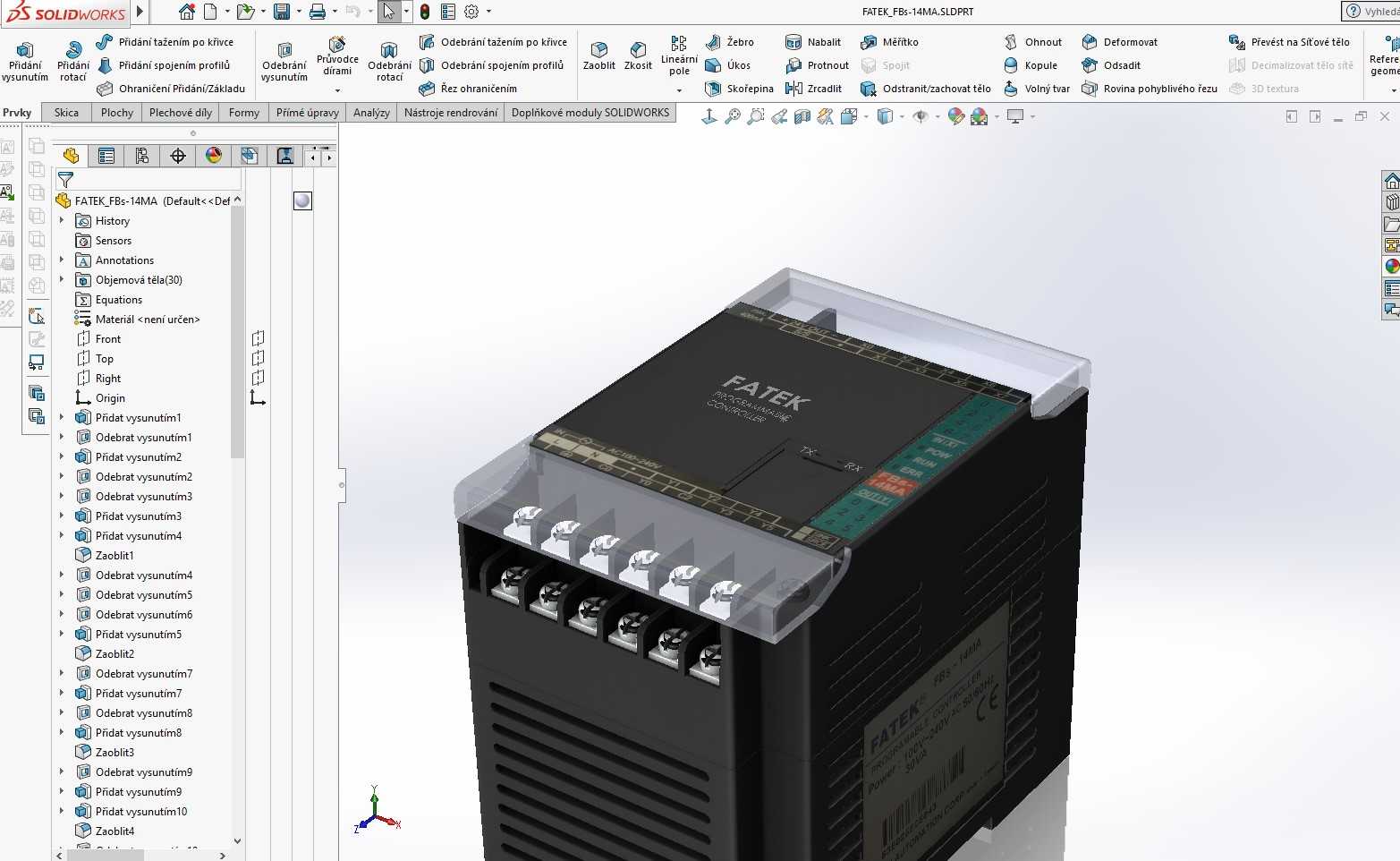Select the Right plane

coord(108,379)
